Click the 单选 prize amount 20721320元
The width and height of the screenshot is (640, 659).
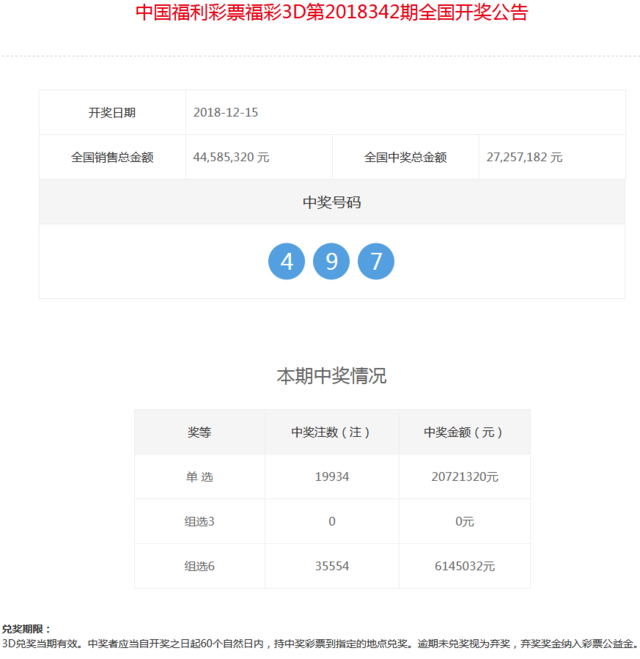click(465, 477)
